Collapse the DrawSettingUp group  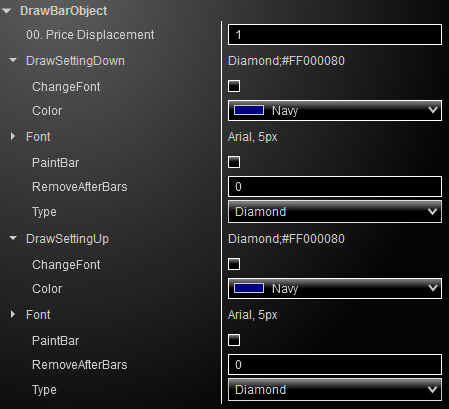tap(13, 239)
